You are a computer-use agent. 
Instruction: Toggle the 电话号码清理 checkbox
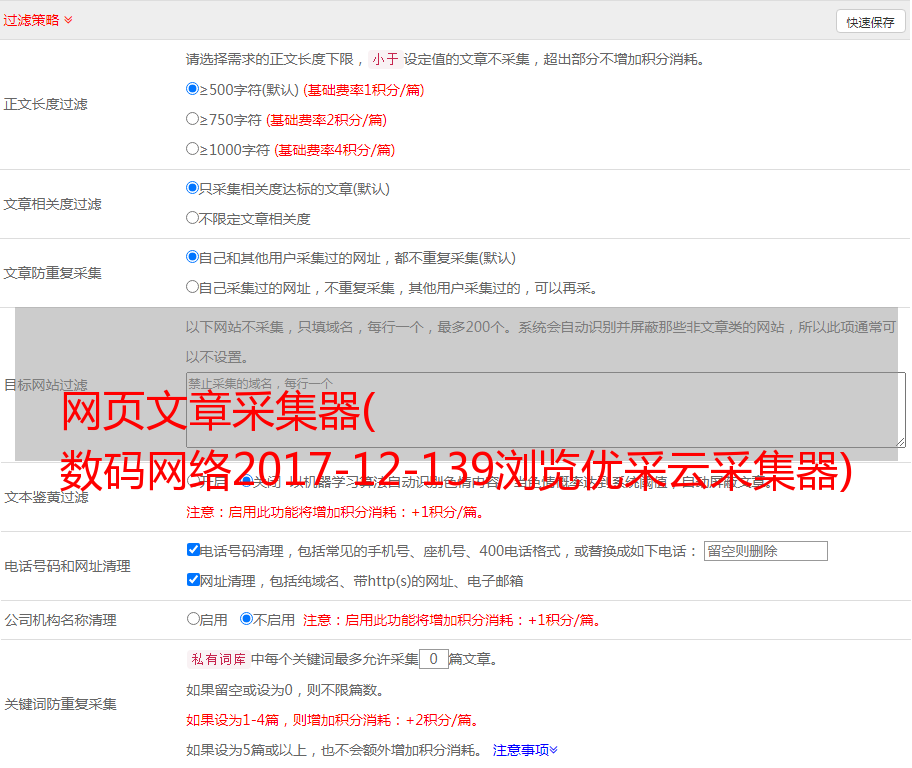pyautogui.click(x=193, y=550)
